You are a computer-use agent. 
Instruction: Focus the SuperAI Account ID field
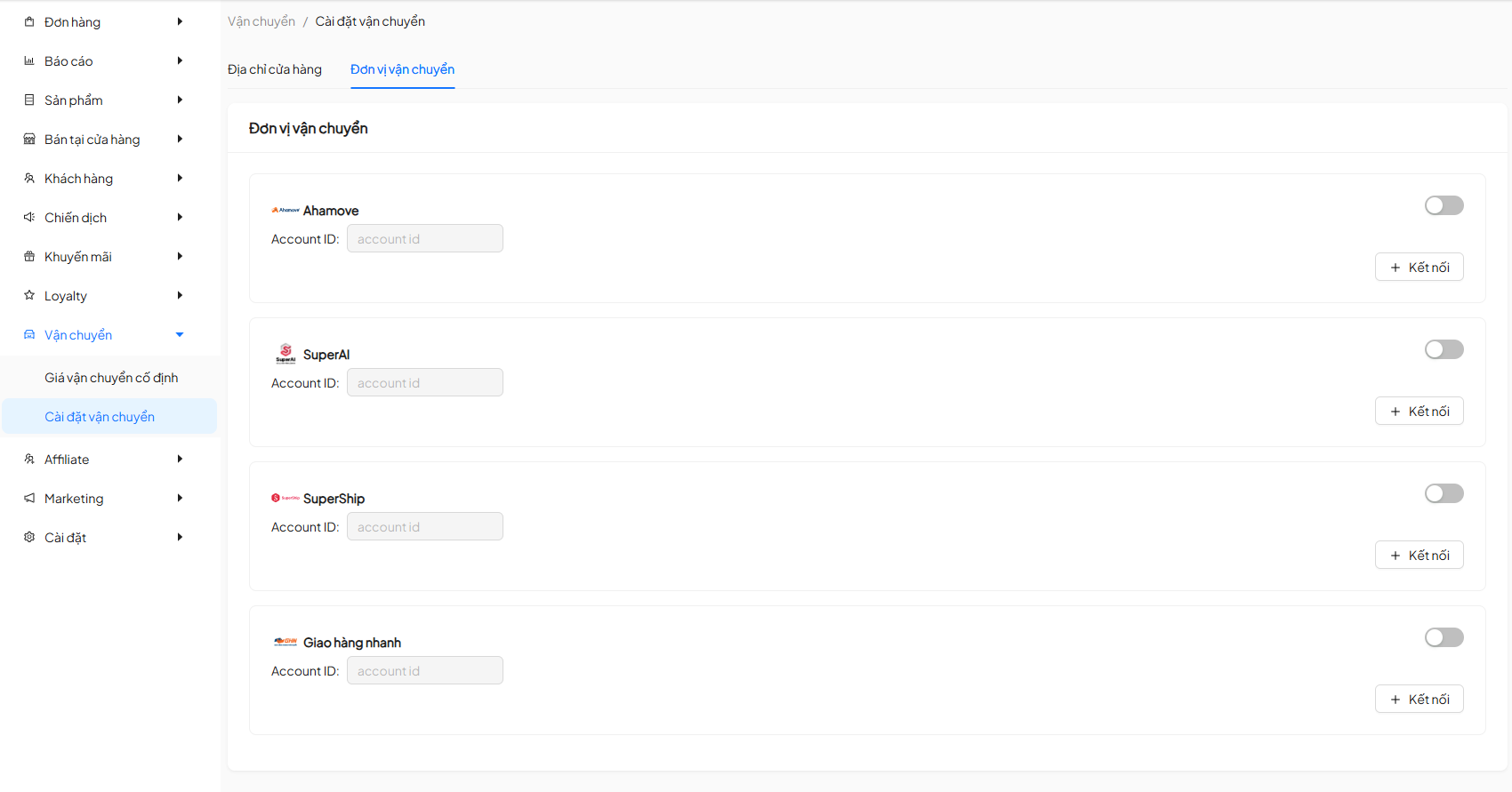[424, 383]
